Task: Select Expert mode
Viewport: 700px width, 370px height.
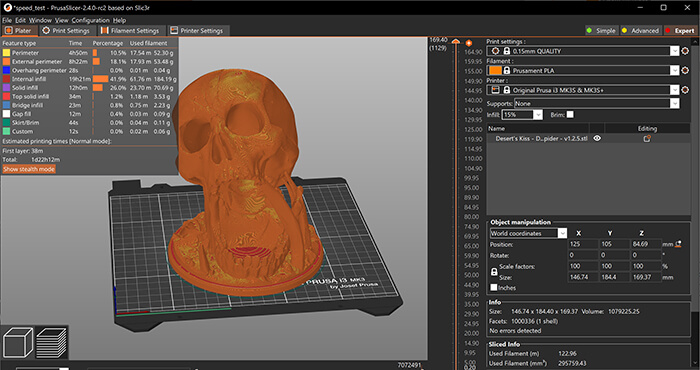Action: pos(681,30)
